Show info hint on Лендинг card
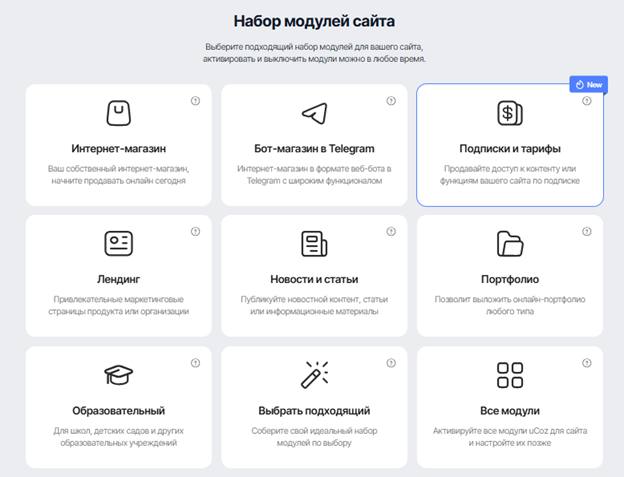624x477 pixels. (195, 231)
